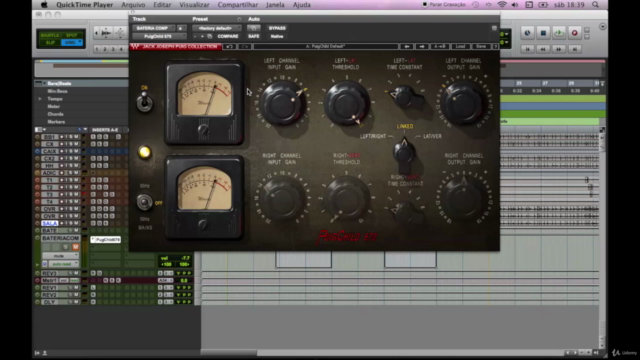640x360 pixels.
Task: Open the PugChild670 insert on BATERIACOM
Action: click(x=106, y=240)
